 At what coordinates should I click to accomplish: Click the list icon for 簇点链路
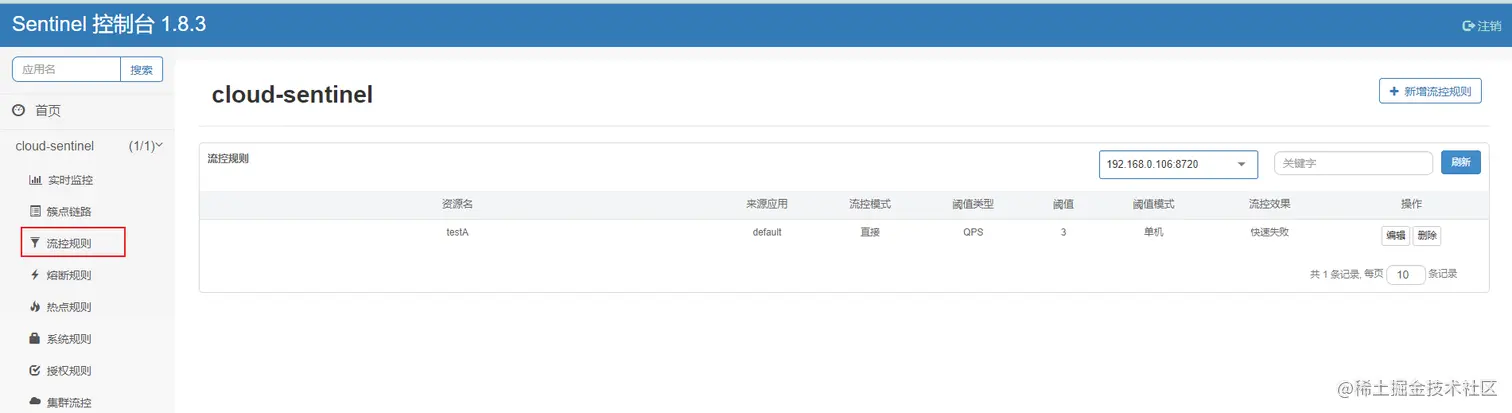[x=35, y=211]
